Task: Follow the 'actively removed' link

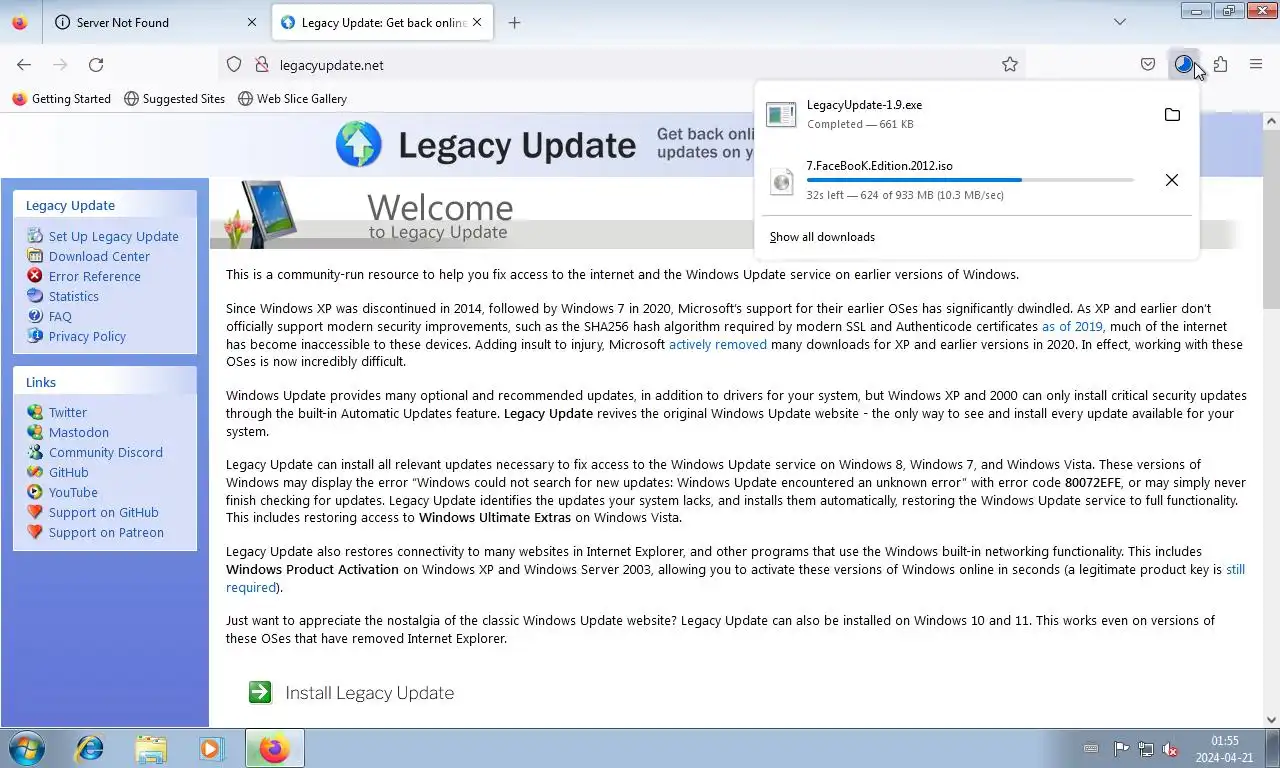Action: coord(718,344)
